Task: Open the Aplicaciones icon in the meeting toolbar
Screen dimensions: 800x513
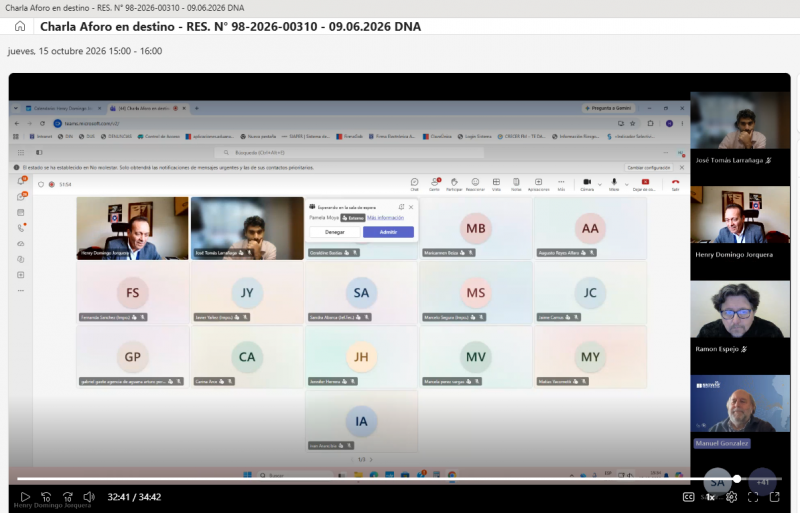Action: [x=538, y=184]
